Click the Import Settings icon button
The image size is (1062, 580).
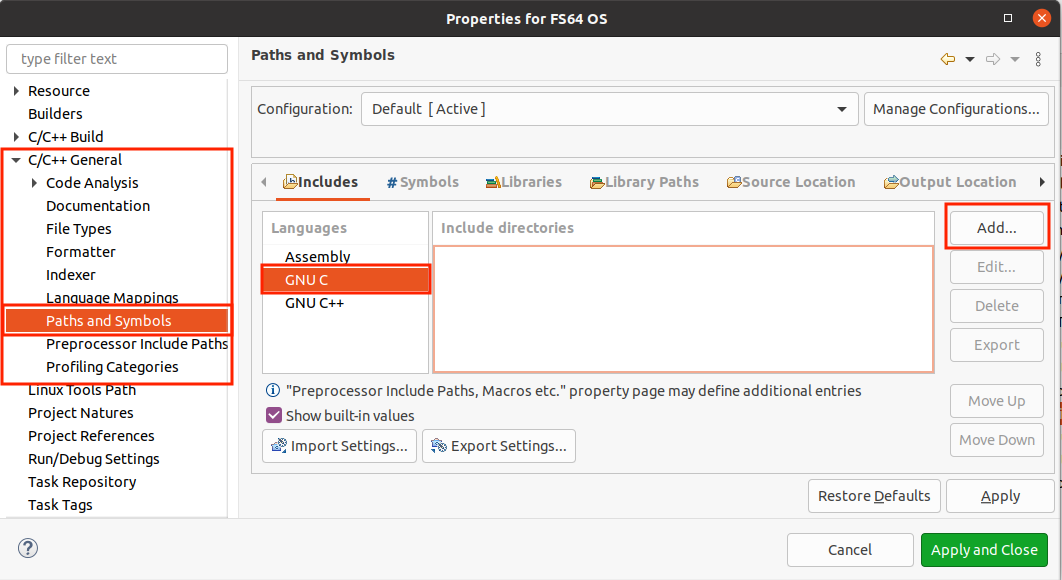pos(339,446)
